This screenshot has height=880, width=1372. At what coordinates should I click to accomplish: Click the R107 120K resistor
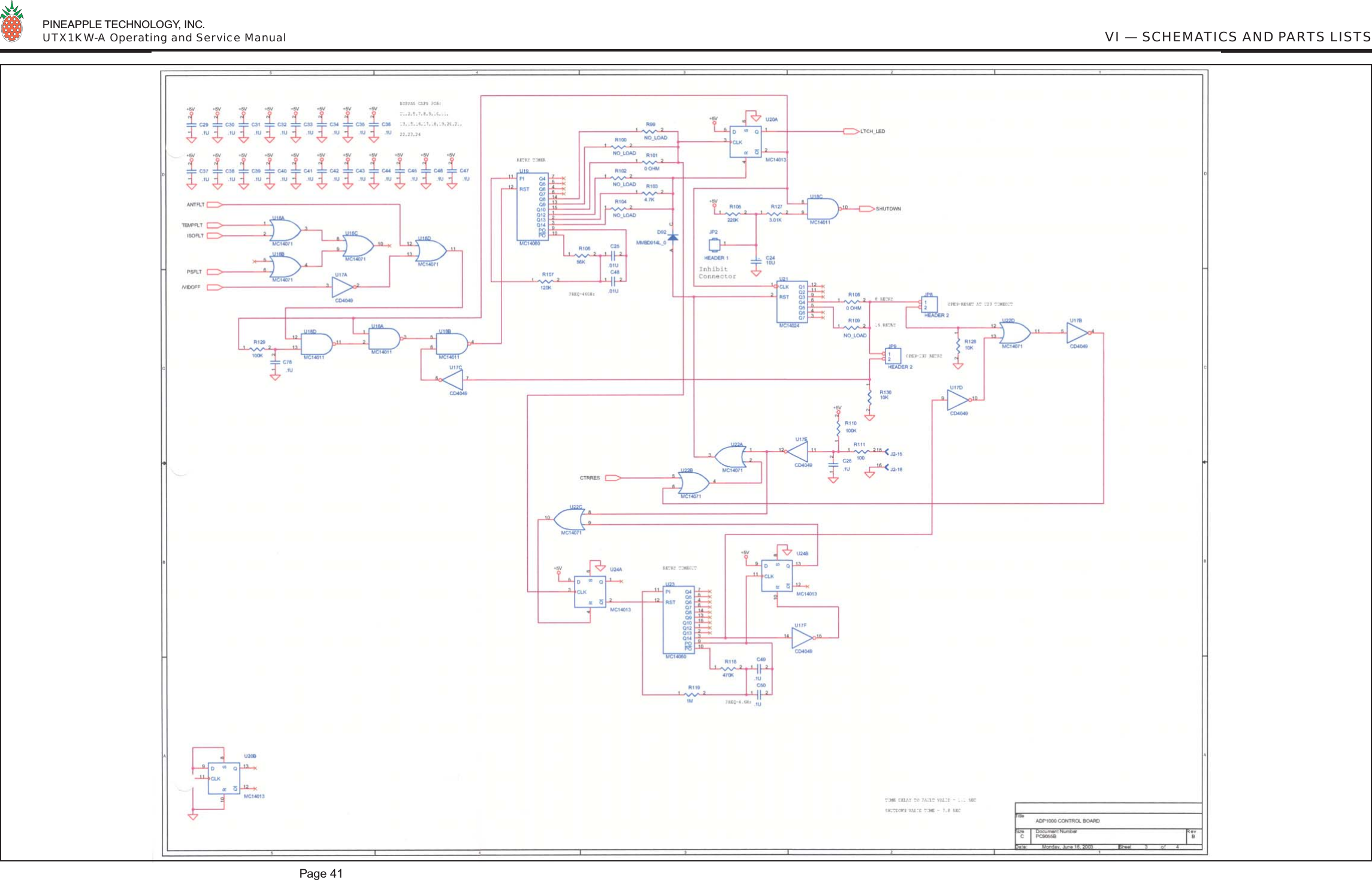click(546, 281)
